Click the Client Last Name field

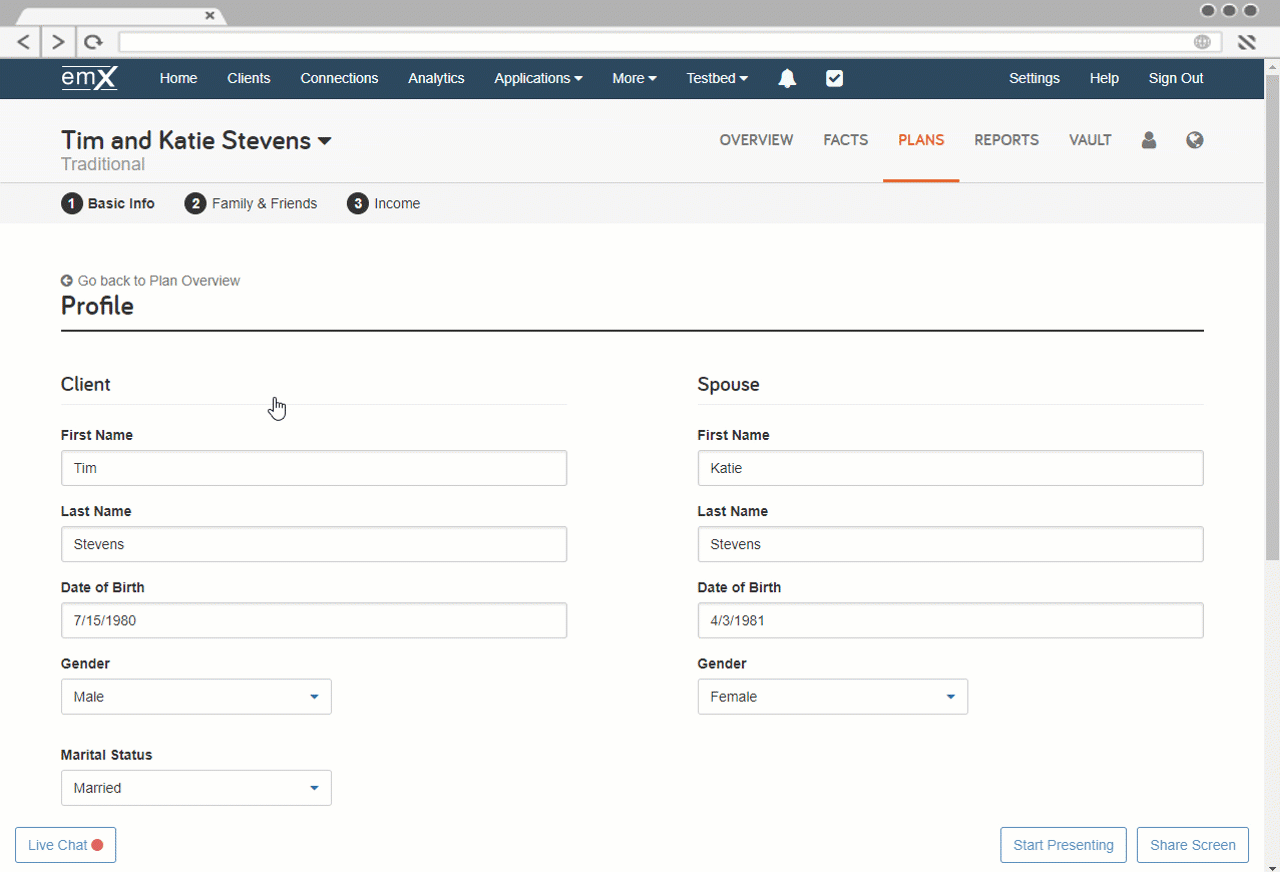[314, 544]
